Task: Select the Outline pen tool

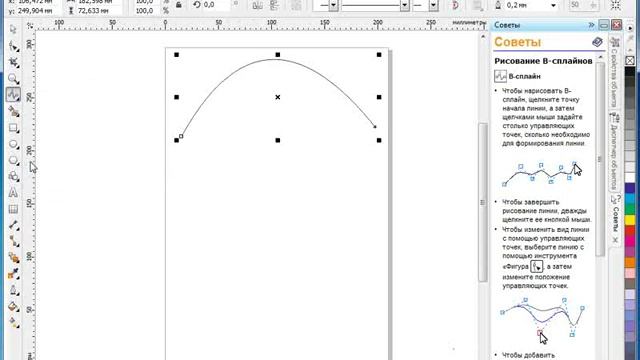Action: [x=13, y=290]
